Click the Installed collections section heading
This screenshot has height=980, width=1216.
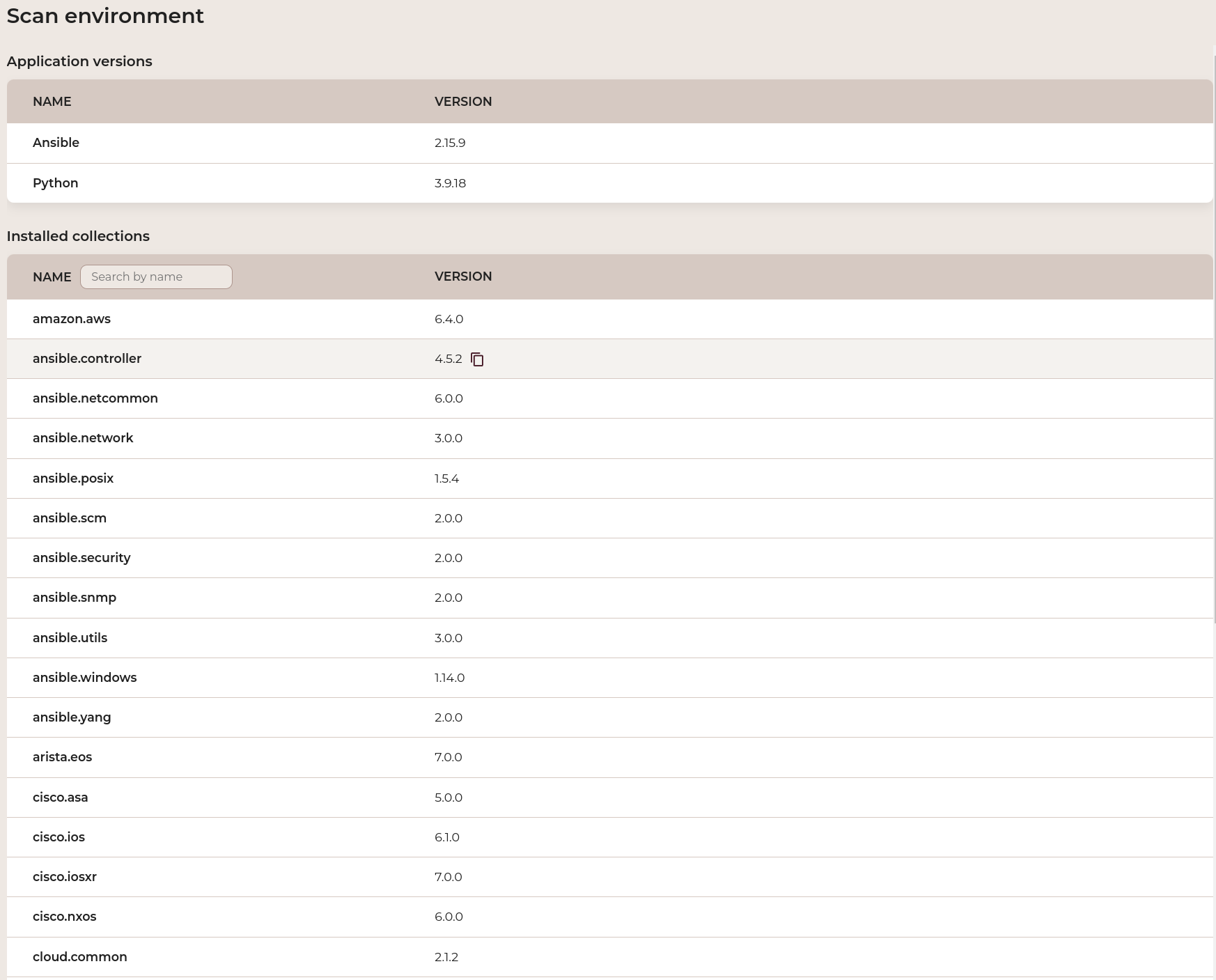point(78,236)
